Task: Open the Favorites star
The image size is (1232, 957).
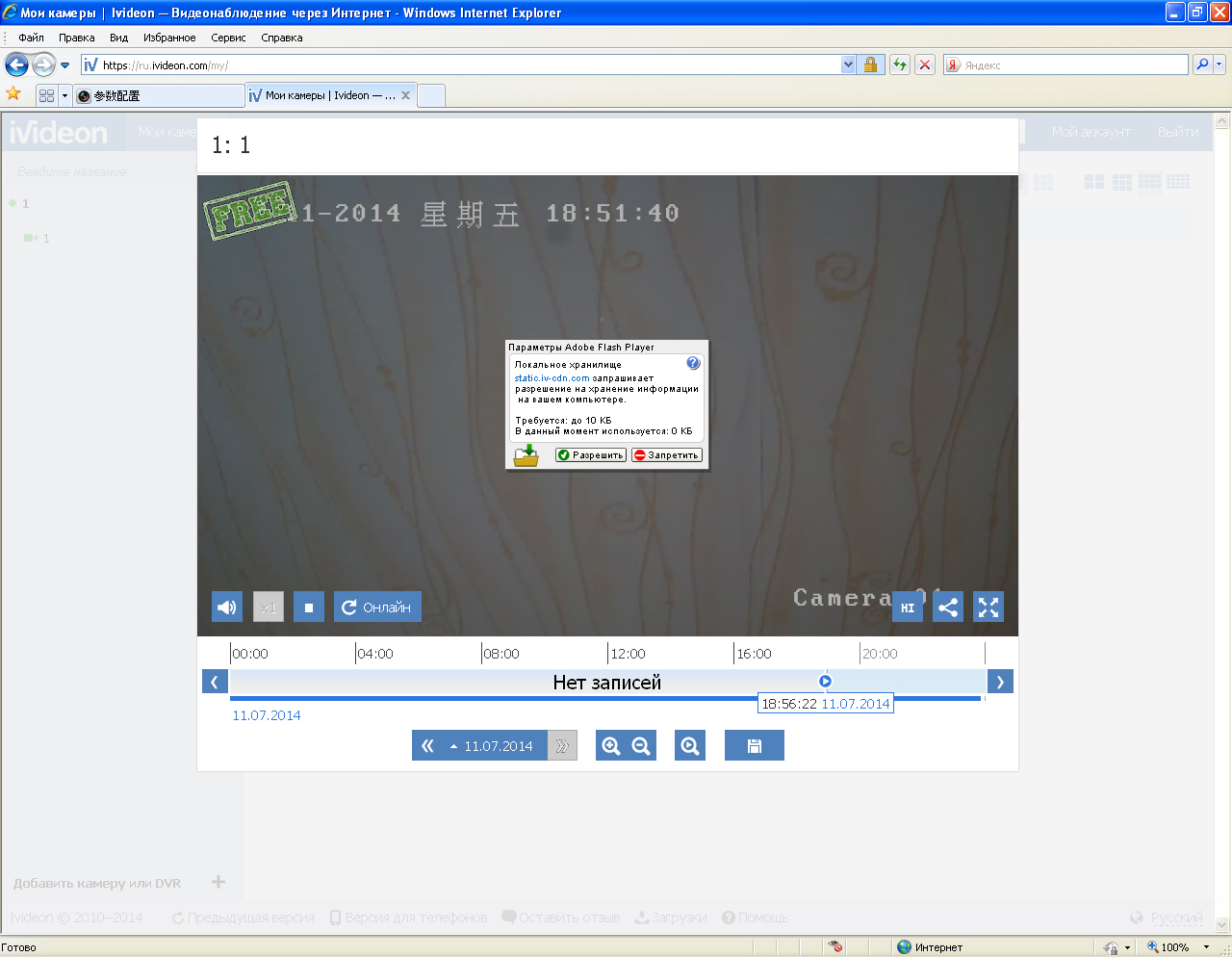Action: [x=13, y=94]
